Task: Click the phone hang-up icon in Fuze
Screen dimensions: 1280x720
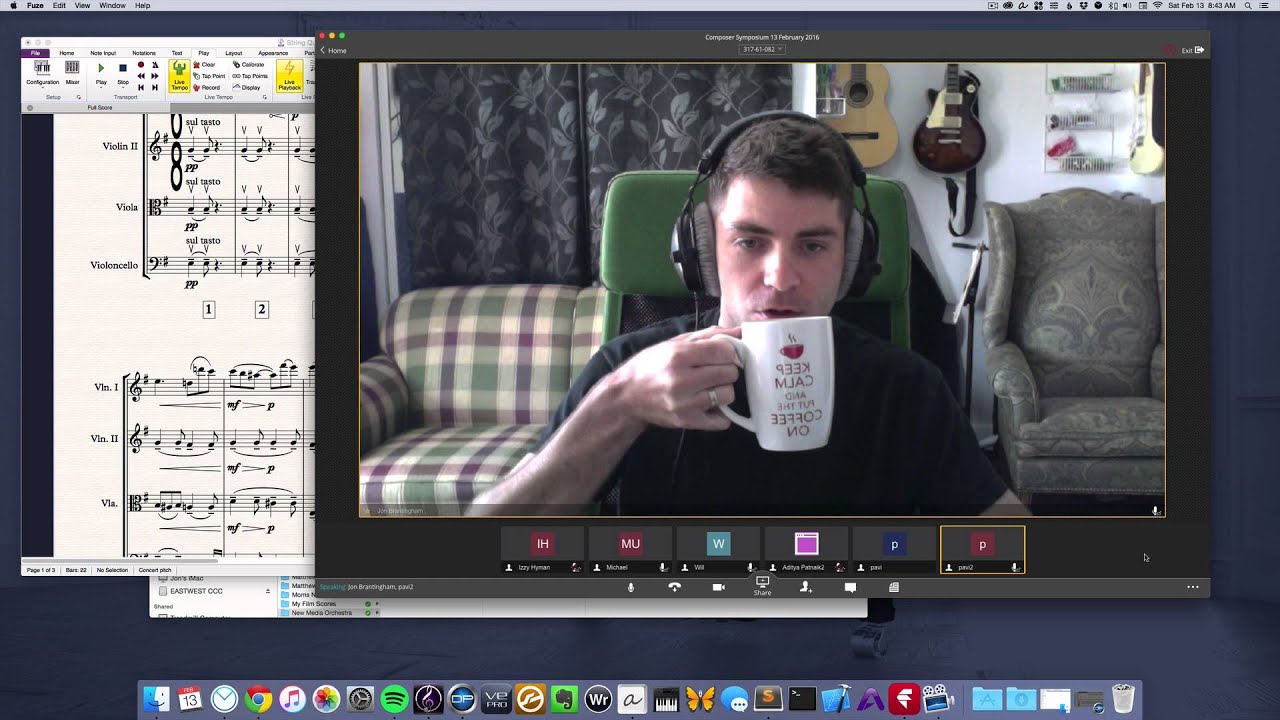Action: (x=674, y=587)
